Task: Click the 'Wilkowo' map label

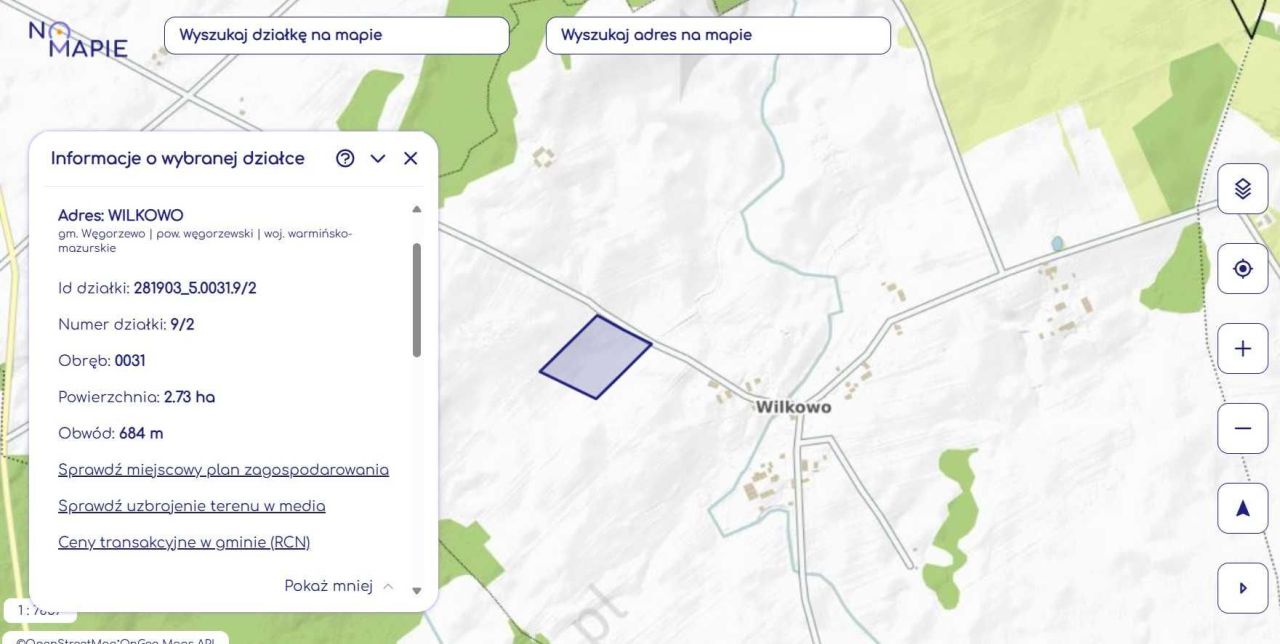Action: pyautogui.click(x=793, y=407)
